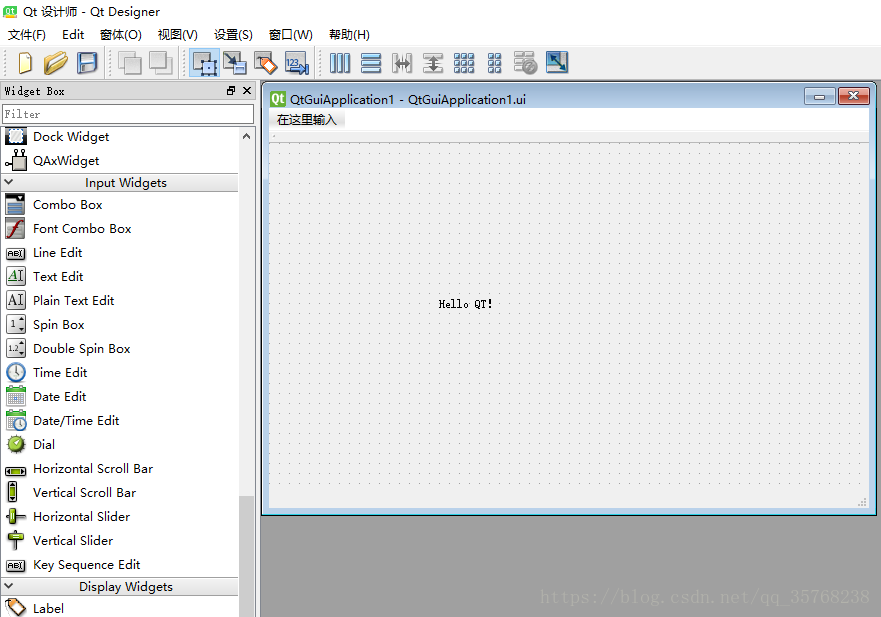
Task: Apply Lay Out Vertically in Splitter icon
Action: (x=433, y=63)
